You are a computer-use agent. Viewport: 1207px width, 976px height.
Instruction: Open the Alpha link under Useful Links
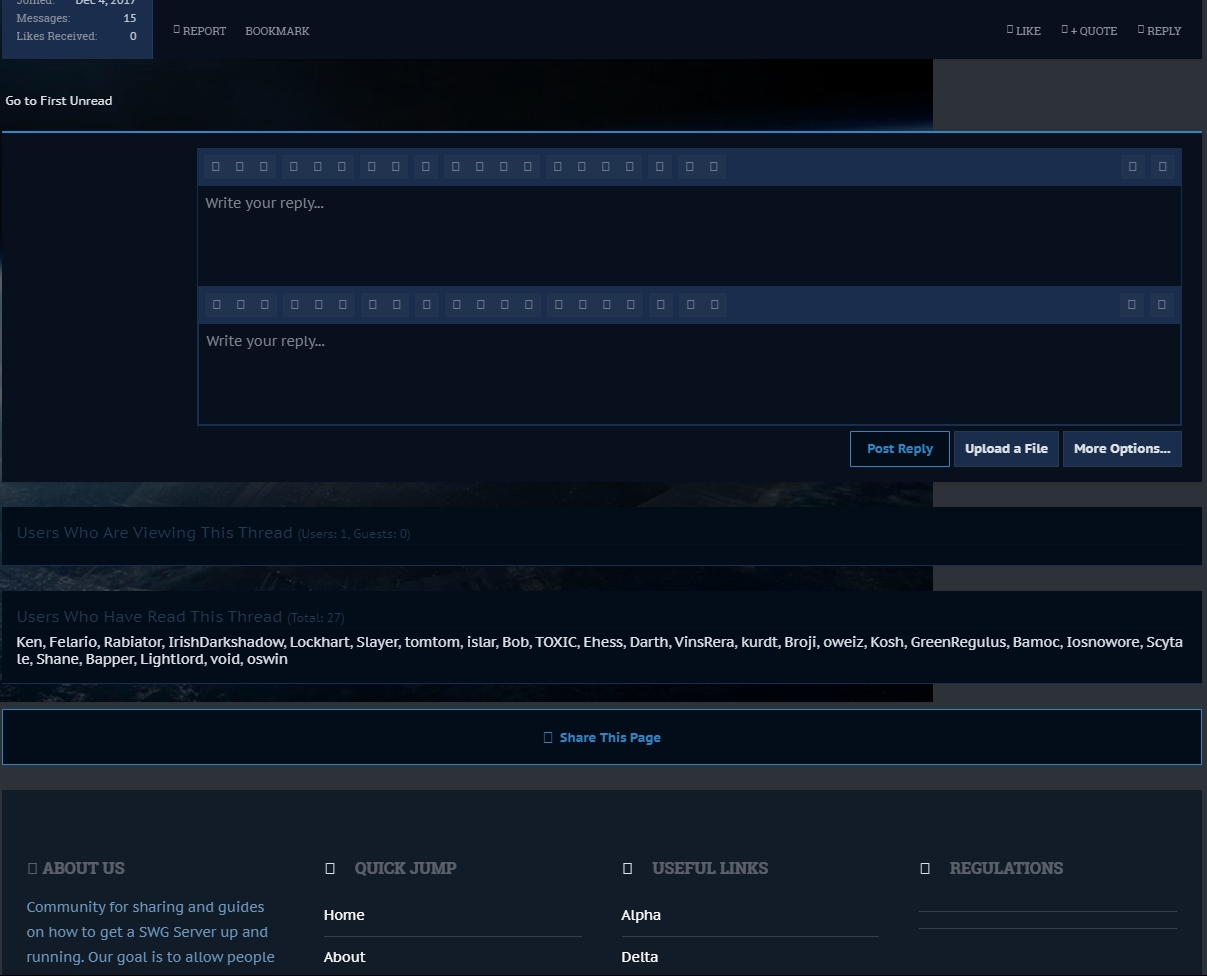641,915
